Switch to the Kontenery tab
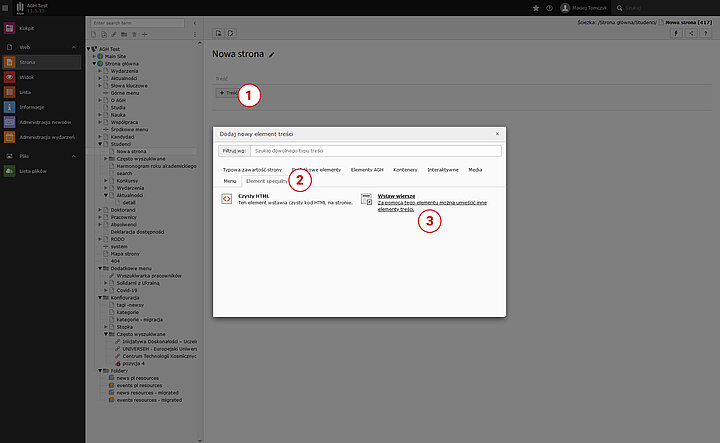720x443 pixels. (405, 170)
